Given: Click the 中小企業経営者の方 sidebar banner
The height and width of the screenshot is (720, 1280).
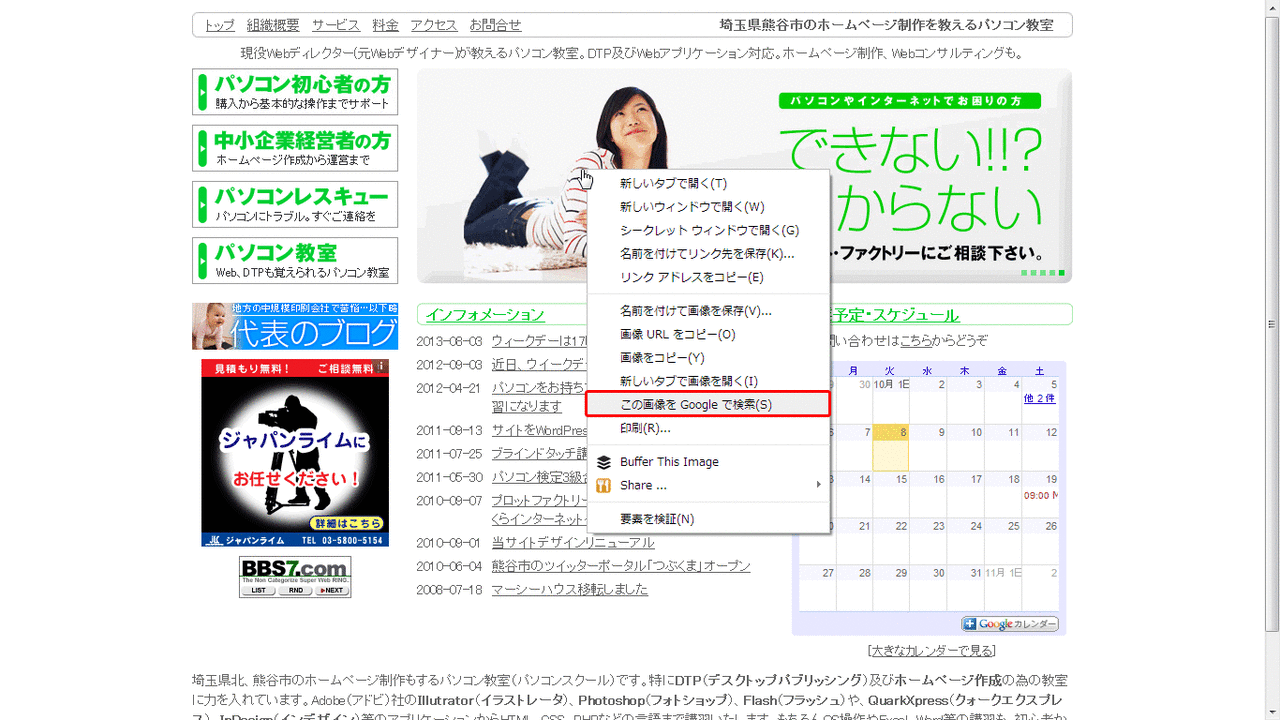Looking at the screenshot, I should point(295,148).
